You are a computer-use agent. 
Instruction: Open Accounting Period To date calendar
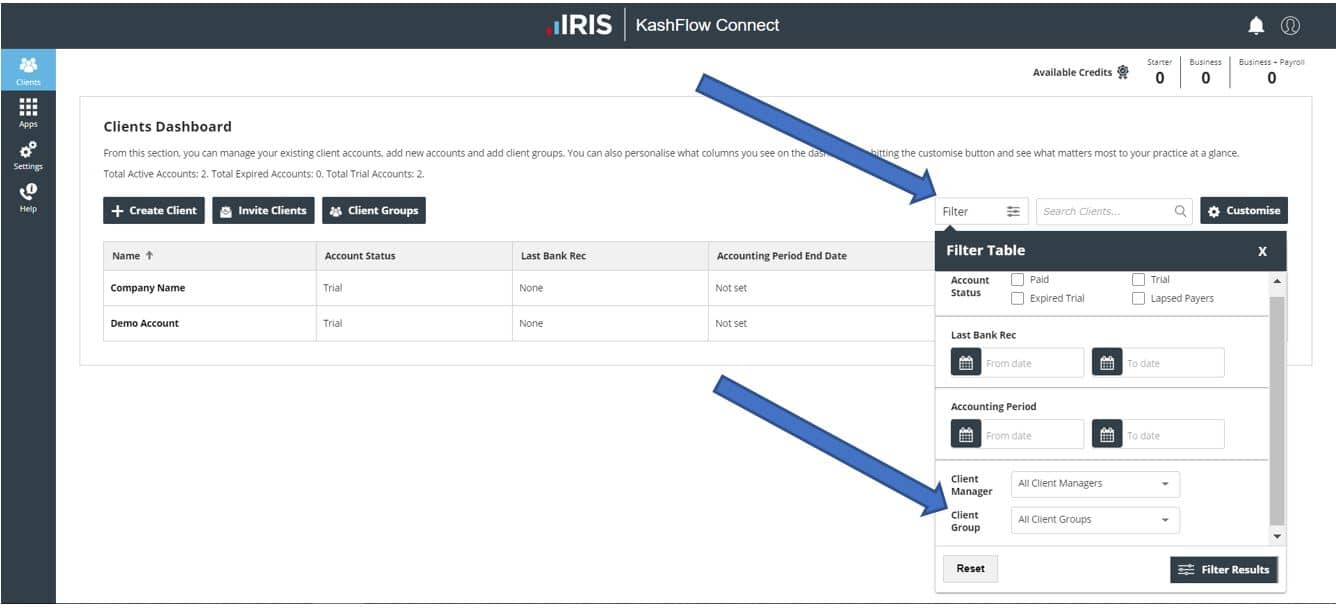[1107, 435]
